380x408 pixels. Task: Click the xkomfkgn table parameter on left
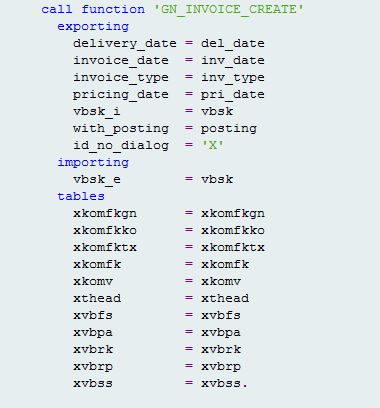pyautogui.click(x=105, y=214)
